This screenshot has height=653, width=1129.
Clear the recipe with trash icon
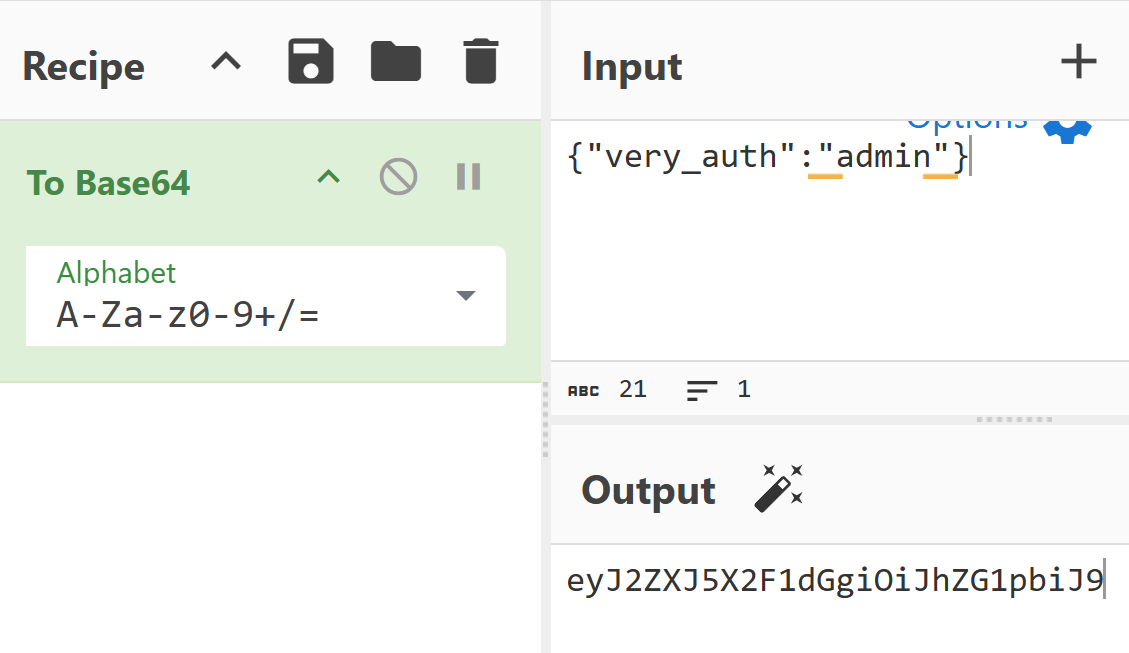(480, 62)
